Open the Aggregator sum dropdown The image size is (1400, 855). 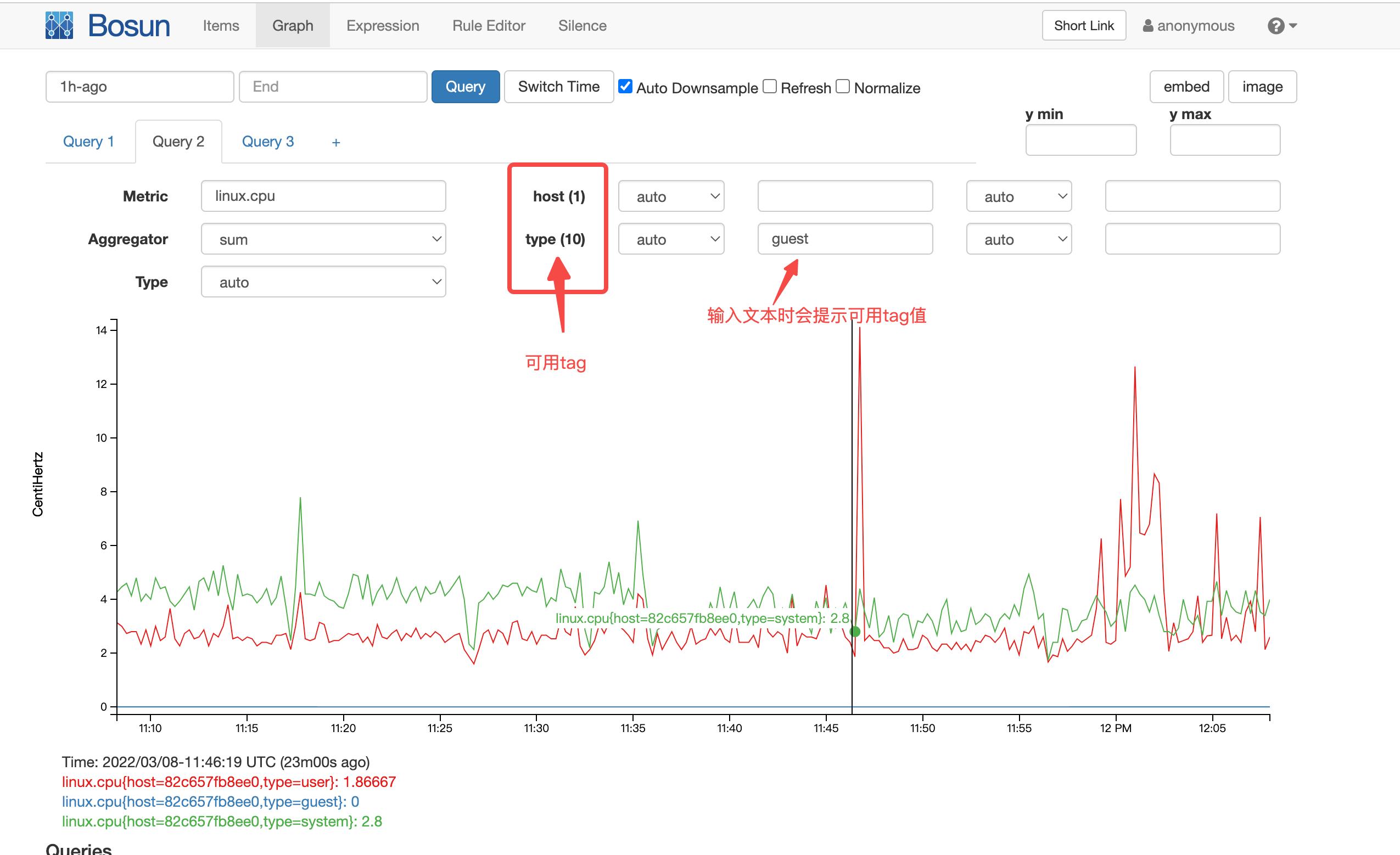tap(323, 239)
